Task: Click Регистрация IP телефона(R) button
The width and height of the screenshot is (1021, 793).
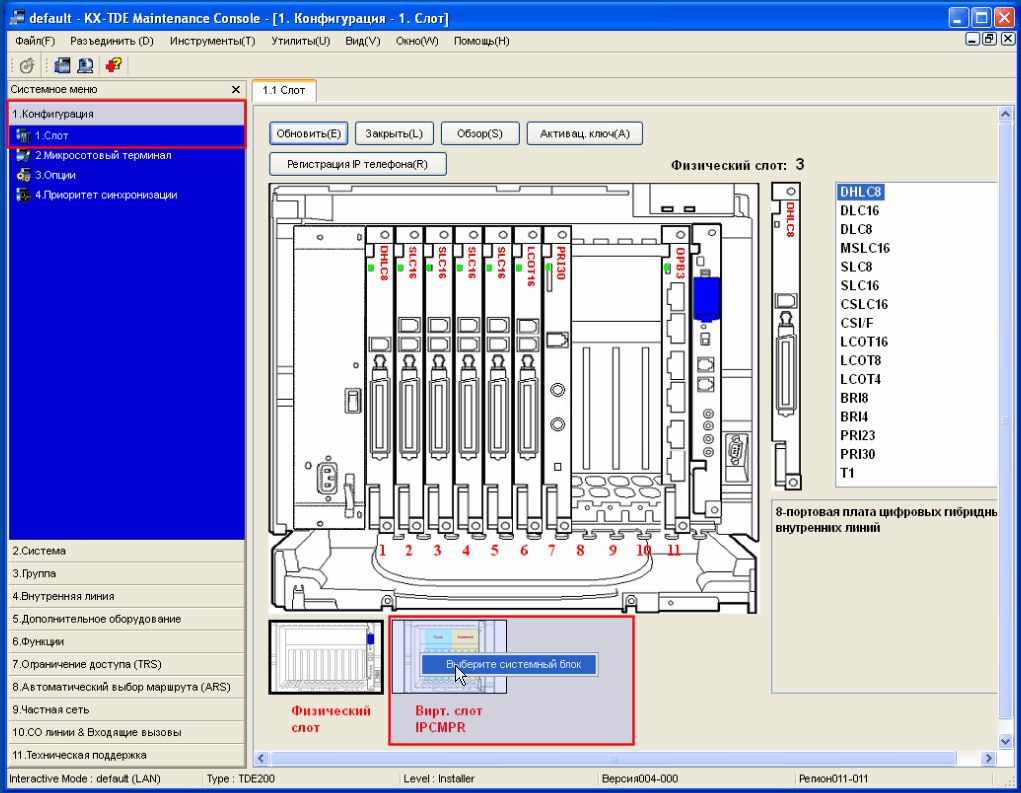Action: [x=357, y=164]
